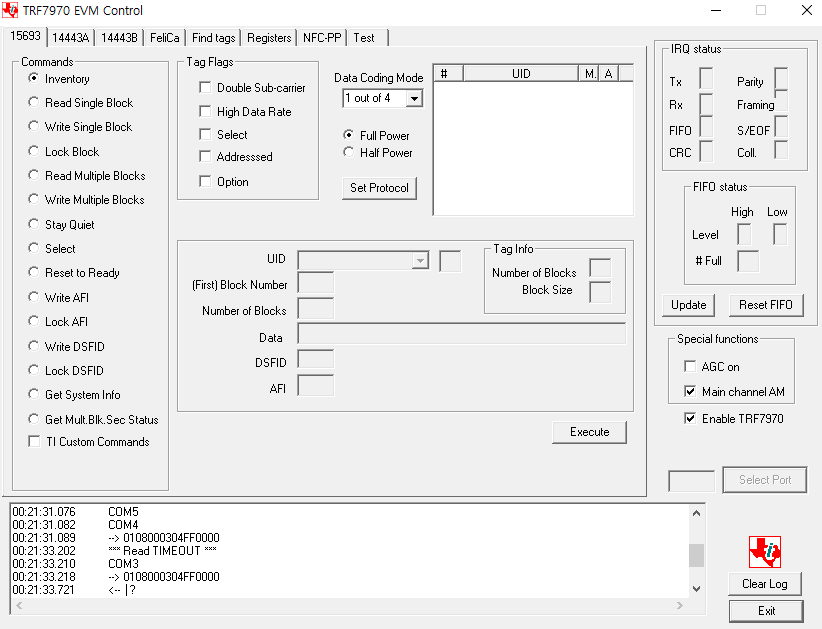
Task: Click the Select Port button
Action: [765, 480]
